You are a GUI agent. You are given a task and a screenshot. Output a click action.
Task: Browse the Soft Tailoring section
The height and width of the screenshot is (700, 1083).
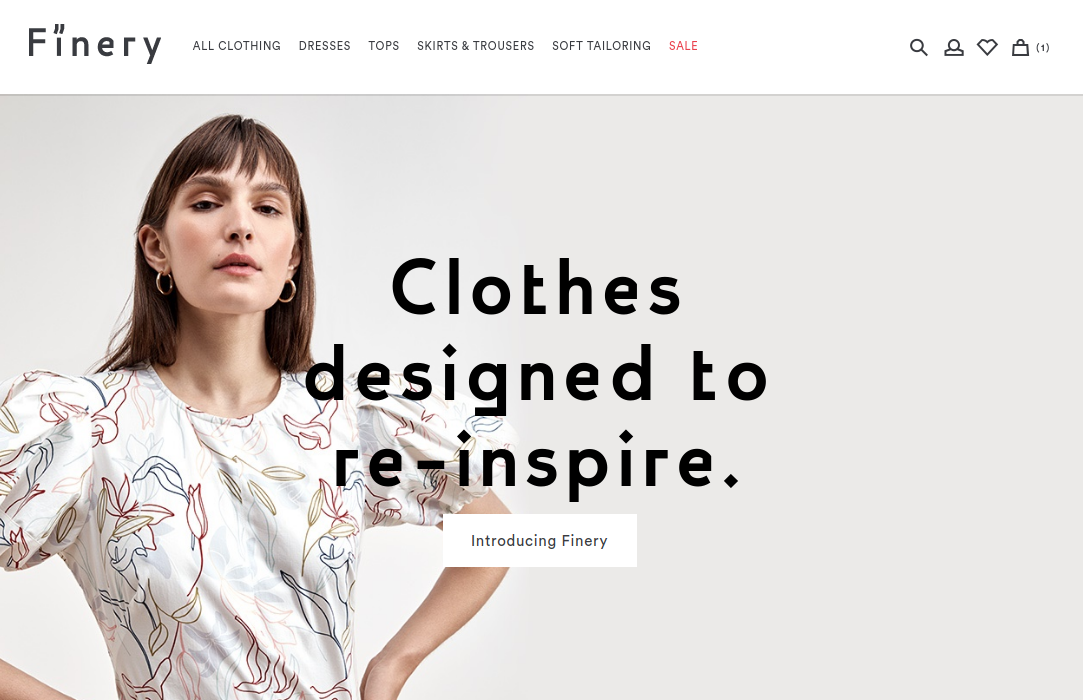601,46
